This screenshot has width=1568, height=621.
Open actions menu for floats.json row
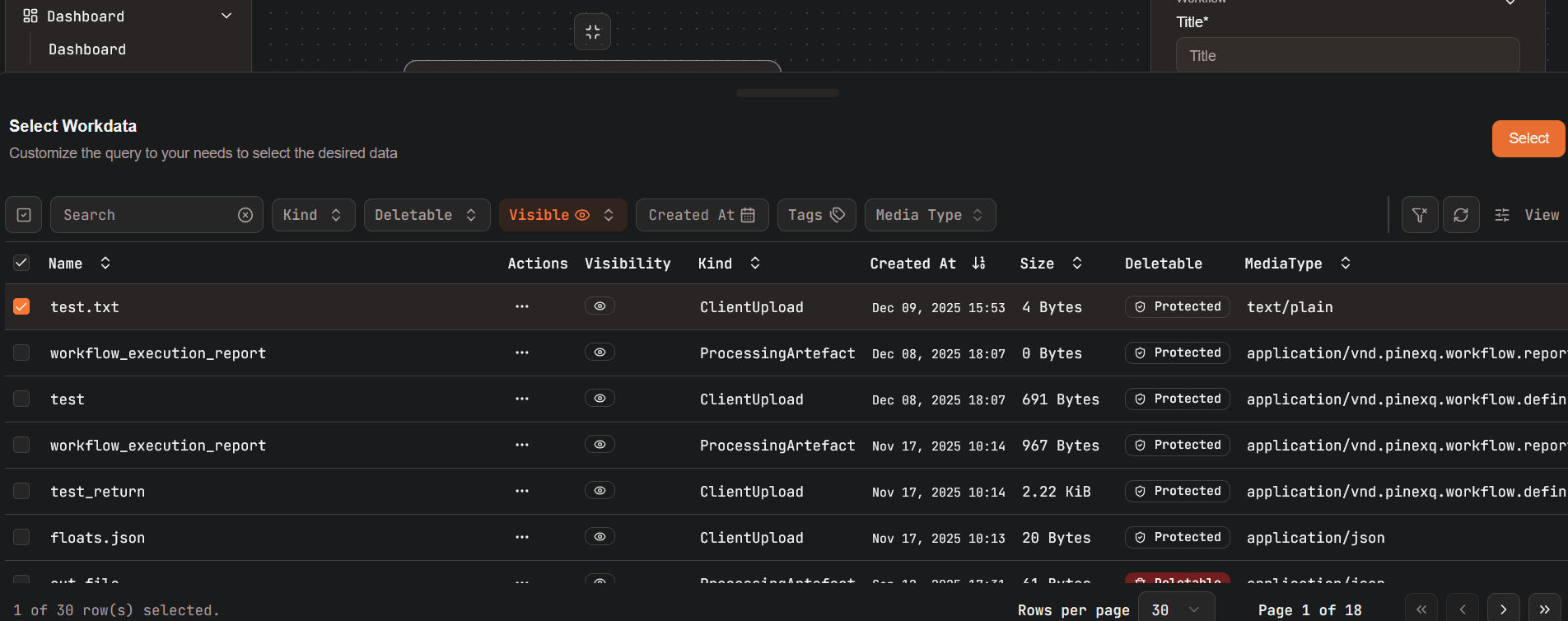(522, 537)
